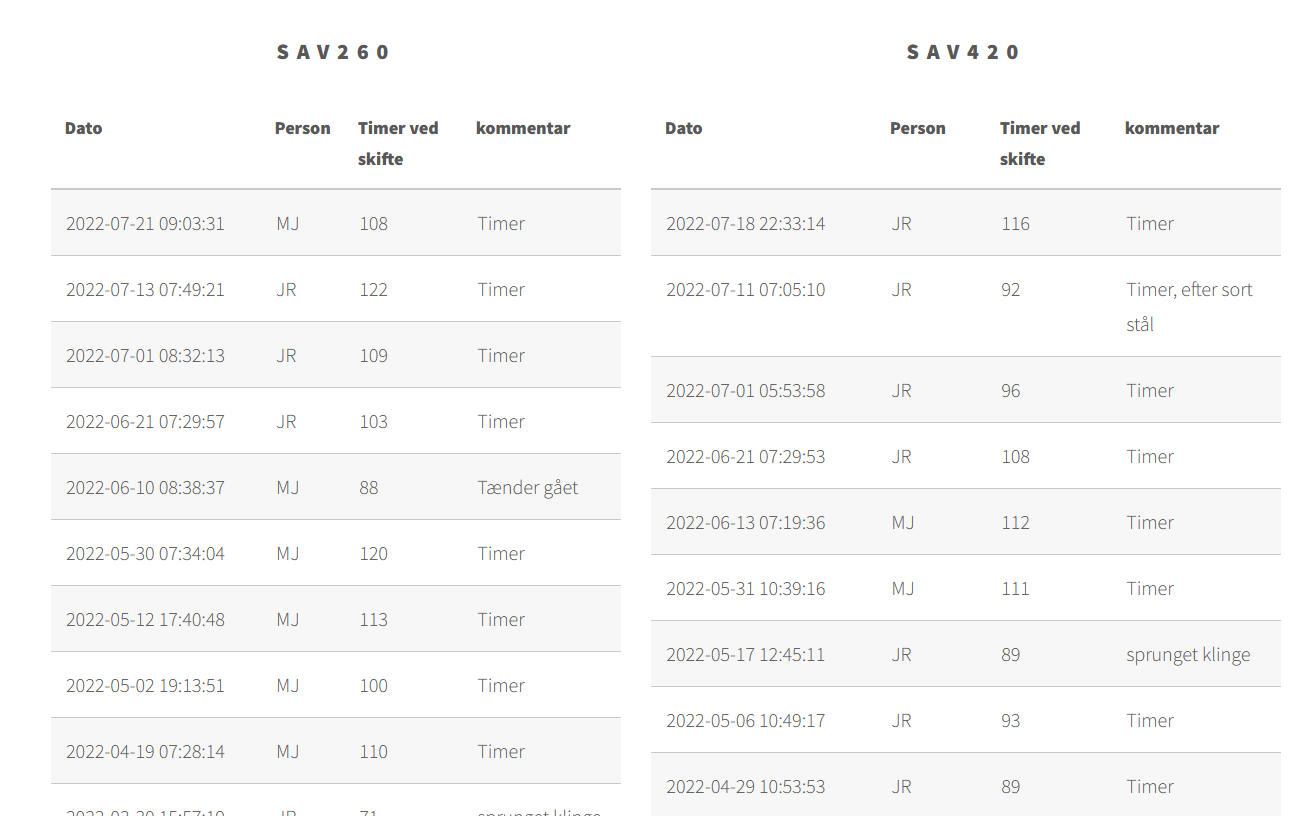
Task: Select the 2022-04-19 07:28:14 date cell
Action: [x=145, y=751]
